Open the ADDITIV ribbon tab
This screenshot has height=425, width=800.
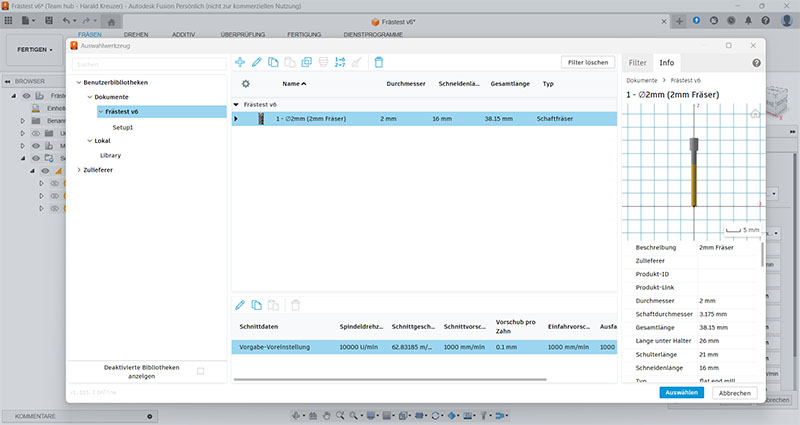pos(184,35)
